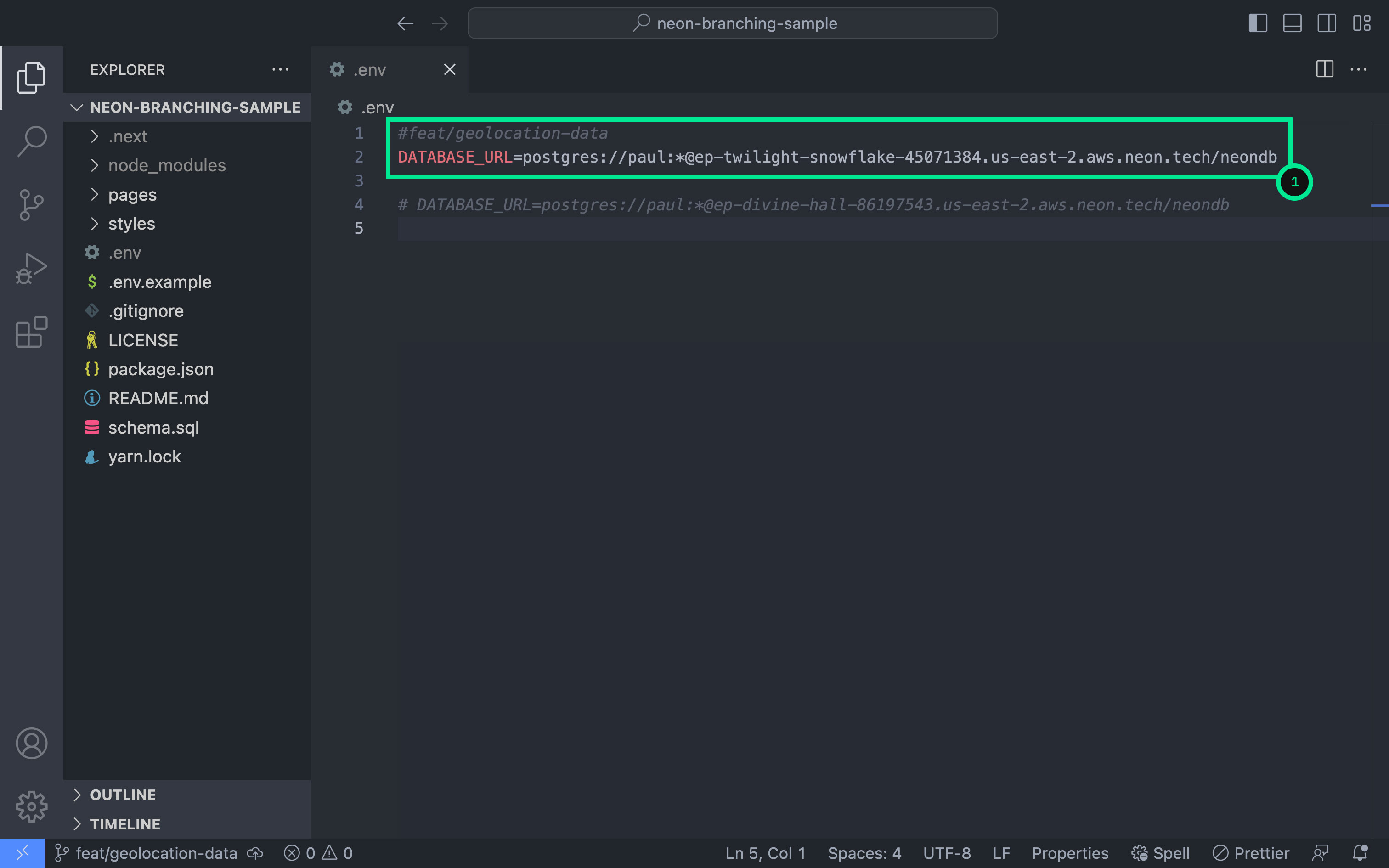Toggle the panel visibility
This screenshot has width=1389, height=868.
tap(1292, 23)
